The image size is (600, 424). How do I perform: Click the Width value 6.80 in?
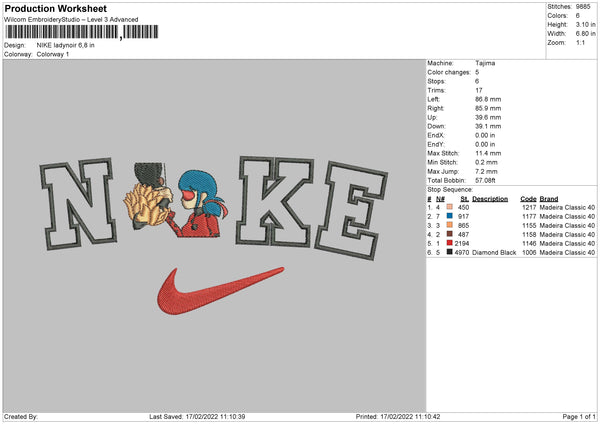tap(585, 34)
